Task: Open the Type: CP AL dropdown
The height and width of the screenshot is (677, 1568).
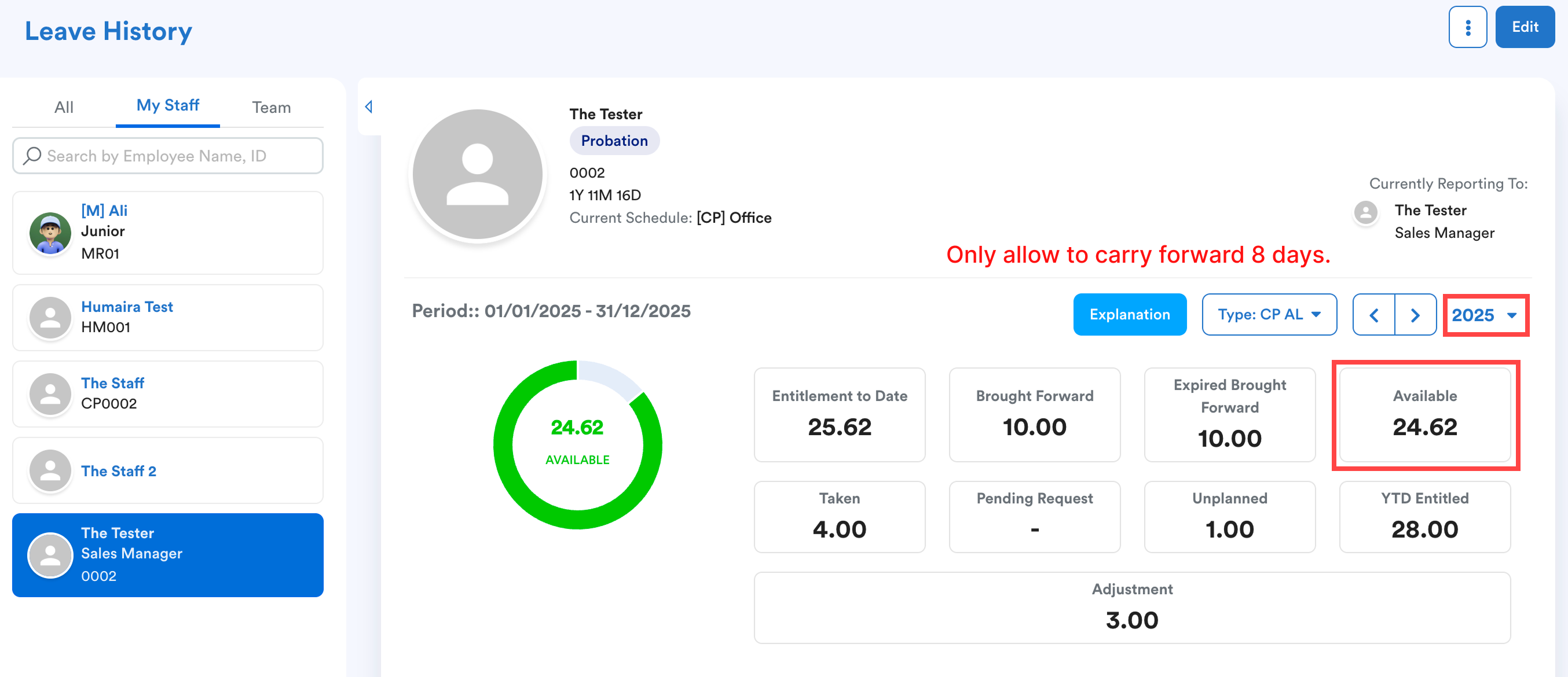Action: (x=1269, y=314)
